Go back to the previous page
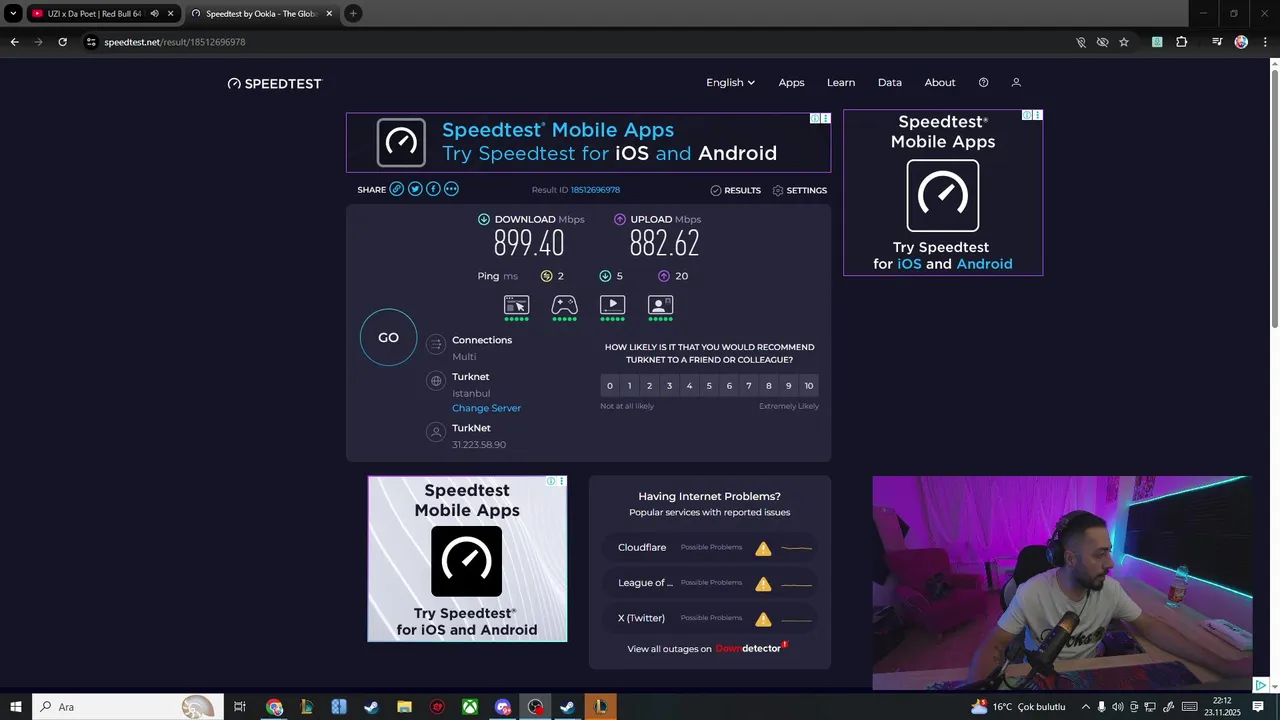 coord(14,42)
